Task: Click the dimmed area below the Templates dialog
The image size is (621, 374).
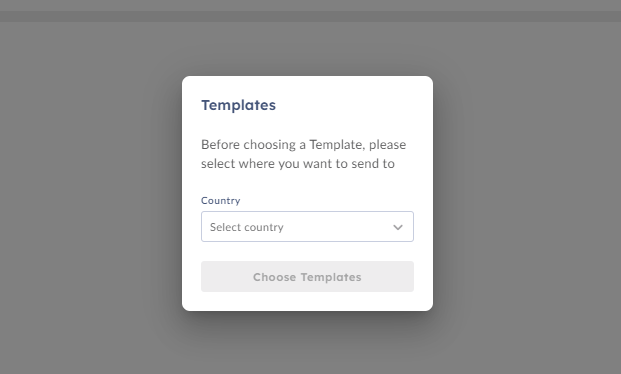Action: pyautogui.click(x=307, y=343)
